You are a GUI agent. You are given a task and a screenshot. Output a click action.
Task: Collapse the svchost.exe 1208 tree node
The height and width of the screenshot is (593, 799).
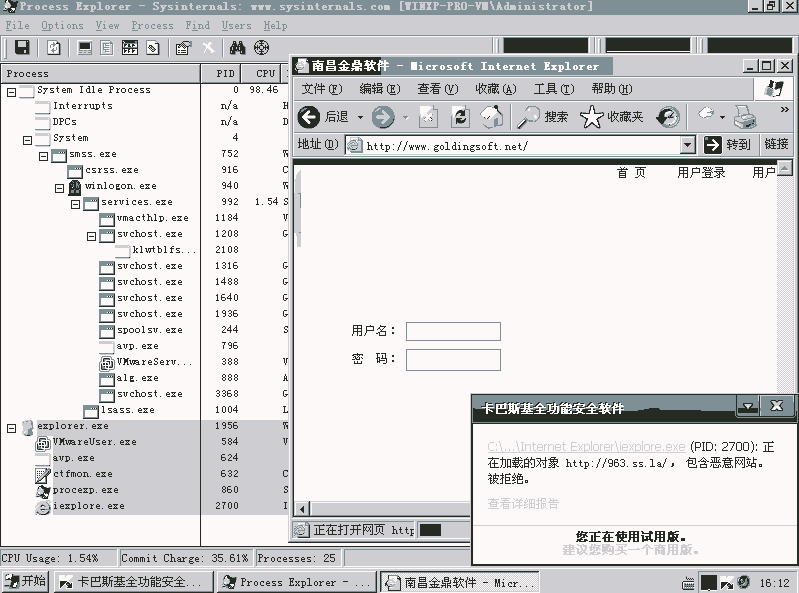(91, 236)
